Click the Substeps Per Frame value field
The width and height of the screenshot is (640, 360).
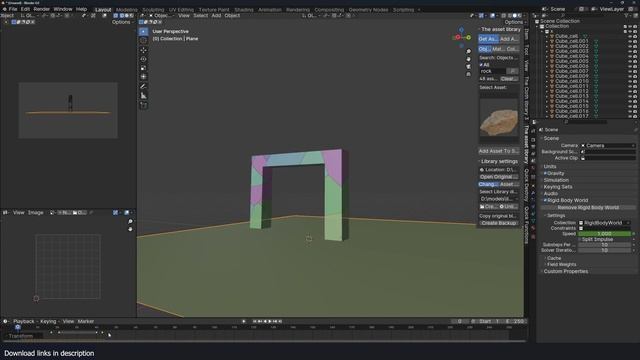604,245
